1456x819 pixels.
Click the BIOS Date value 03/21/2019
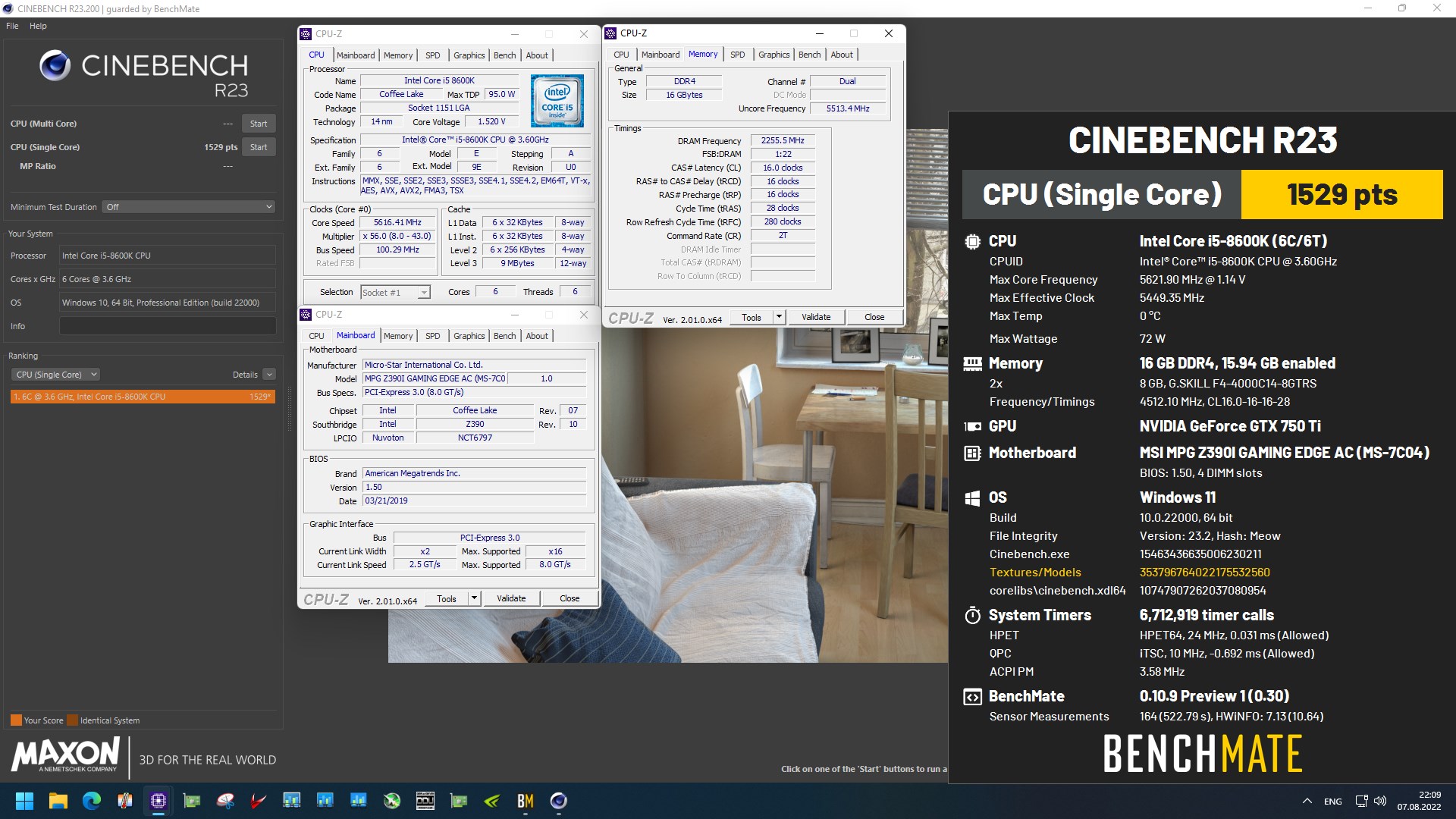click(x=474, y=501)
